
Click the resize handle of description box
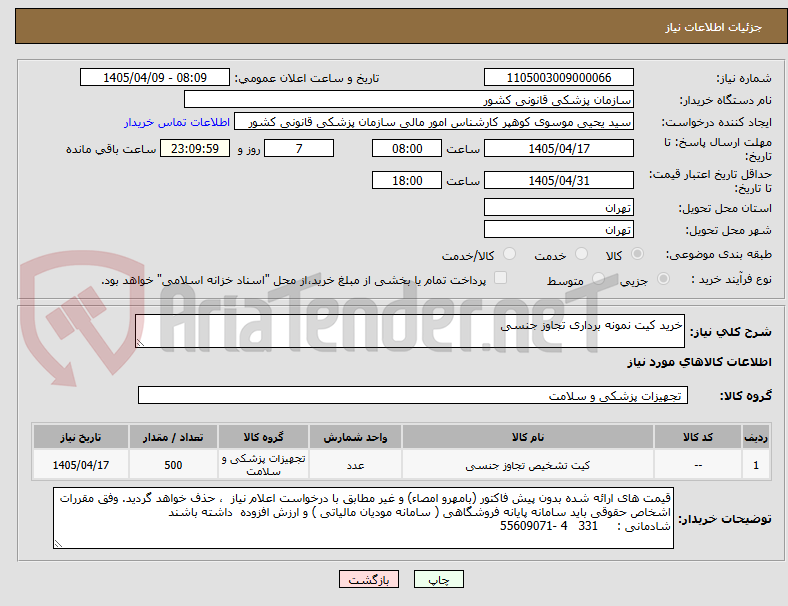(140, 343)
